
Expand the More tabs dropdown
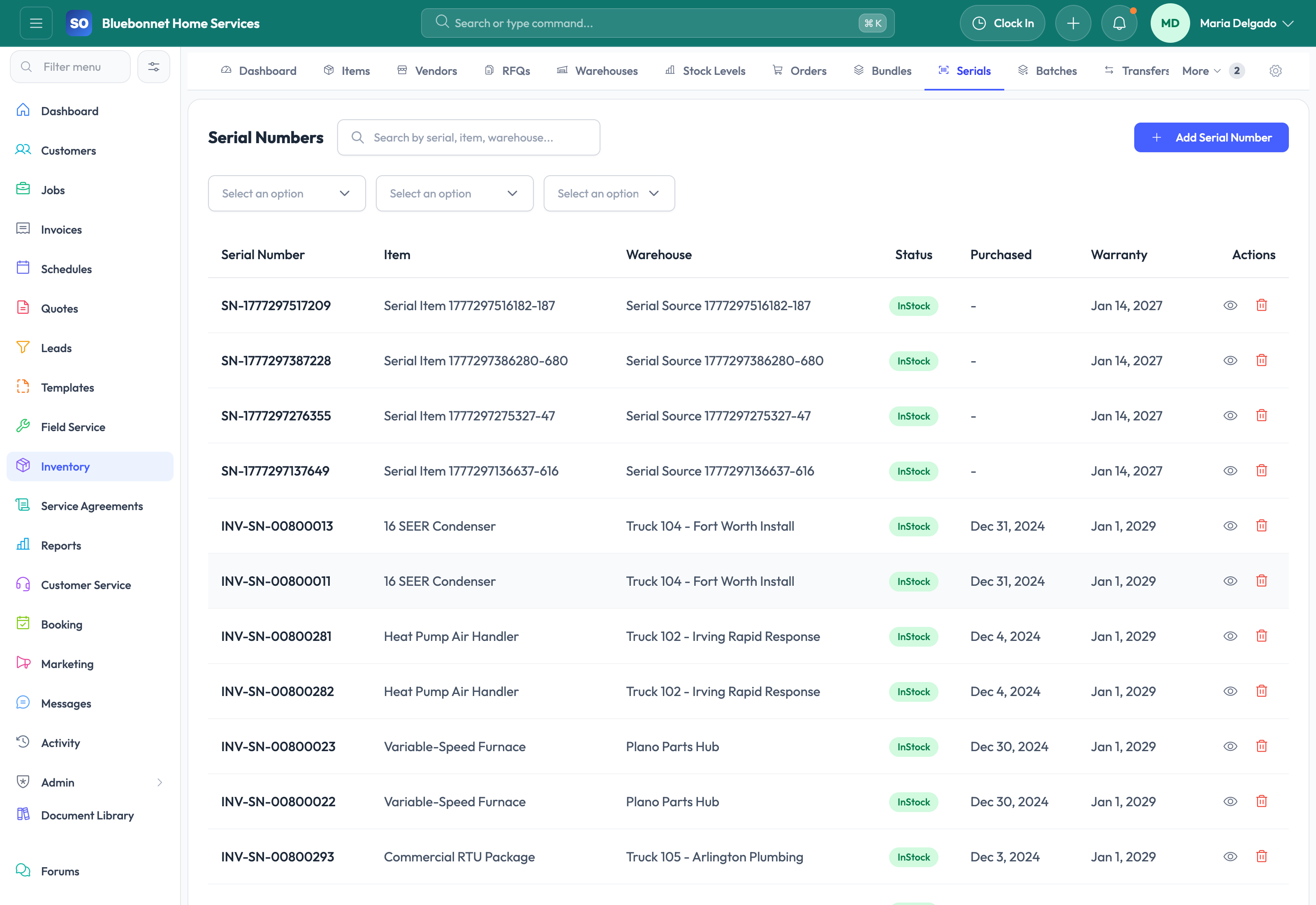[1201, 71]
